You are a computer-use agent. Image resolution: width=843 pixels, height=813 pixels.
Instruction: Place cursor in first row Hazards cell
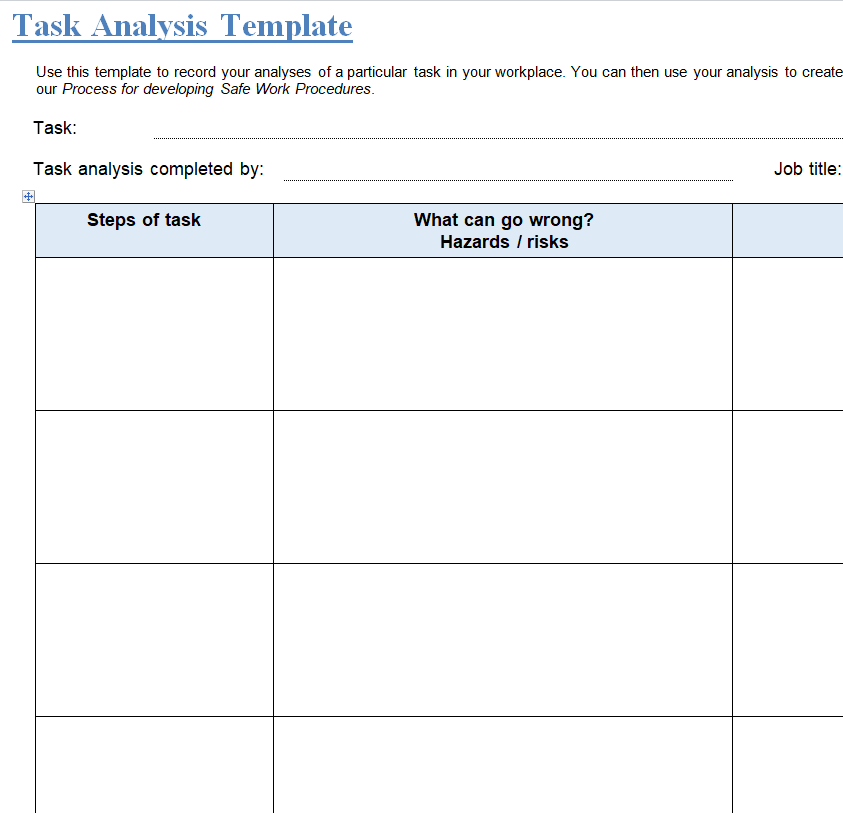[x=503, y=334]
